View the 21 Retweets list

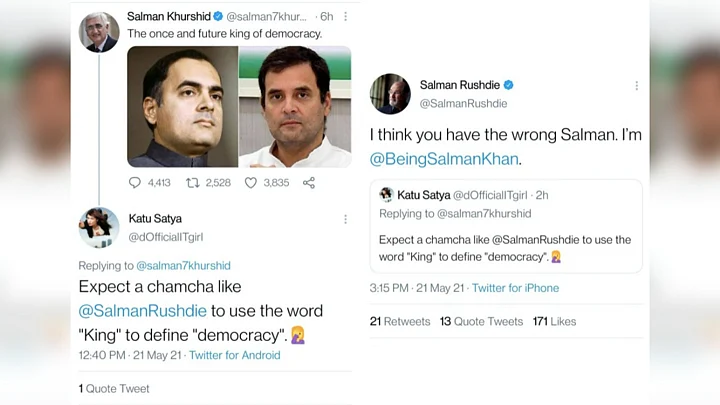(400, 322)
